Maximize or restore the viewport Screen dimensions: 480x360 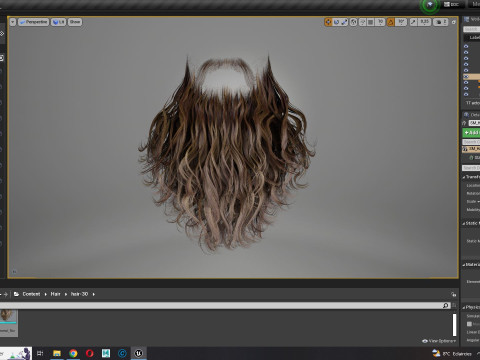coord(454,22)
